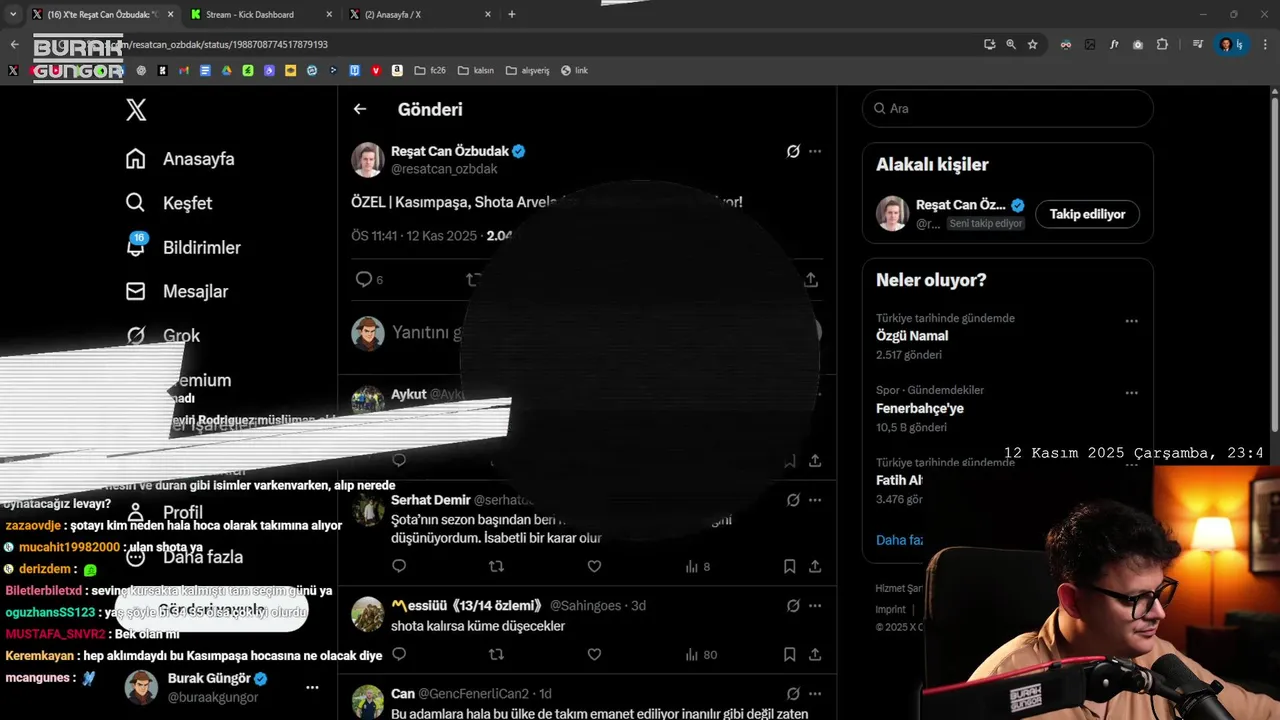Share Aykut's comment
The height and width of the screenshot is (720, 1280).
[815, 460]
